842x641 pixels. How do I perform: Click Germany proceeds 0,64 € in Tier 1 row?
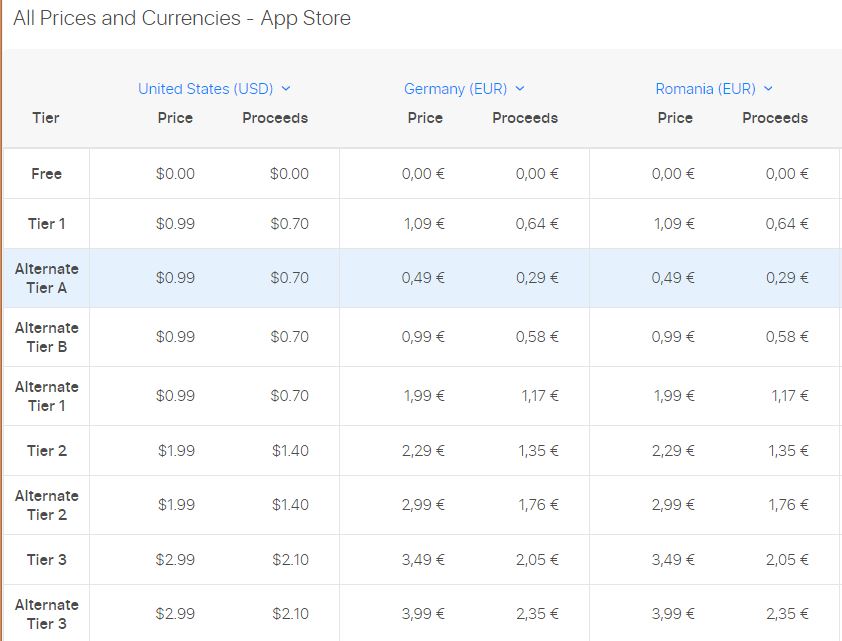click(537, 224)
